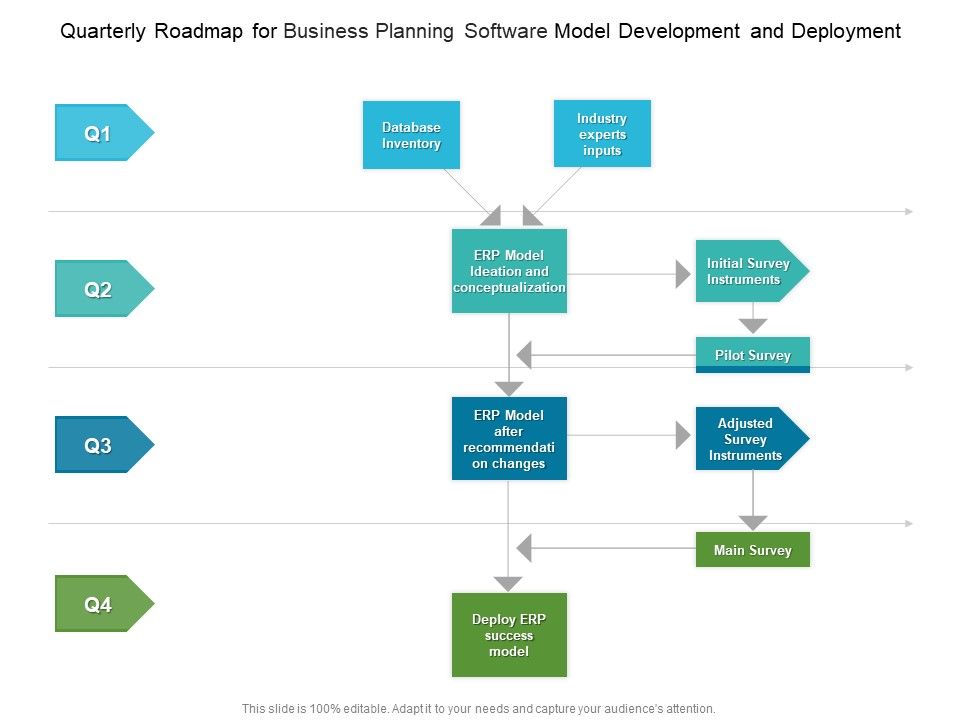
Task: Click the Industry experts inputs box
Action: (x=601, y=133)
